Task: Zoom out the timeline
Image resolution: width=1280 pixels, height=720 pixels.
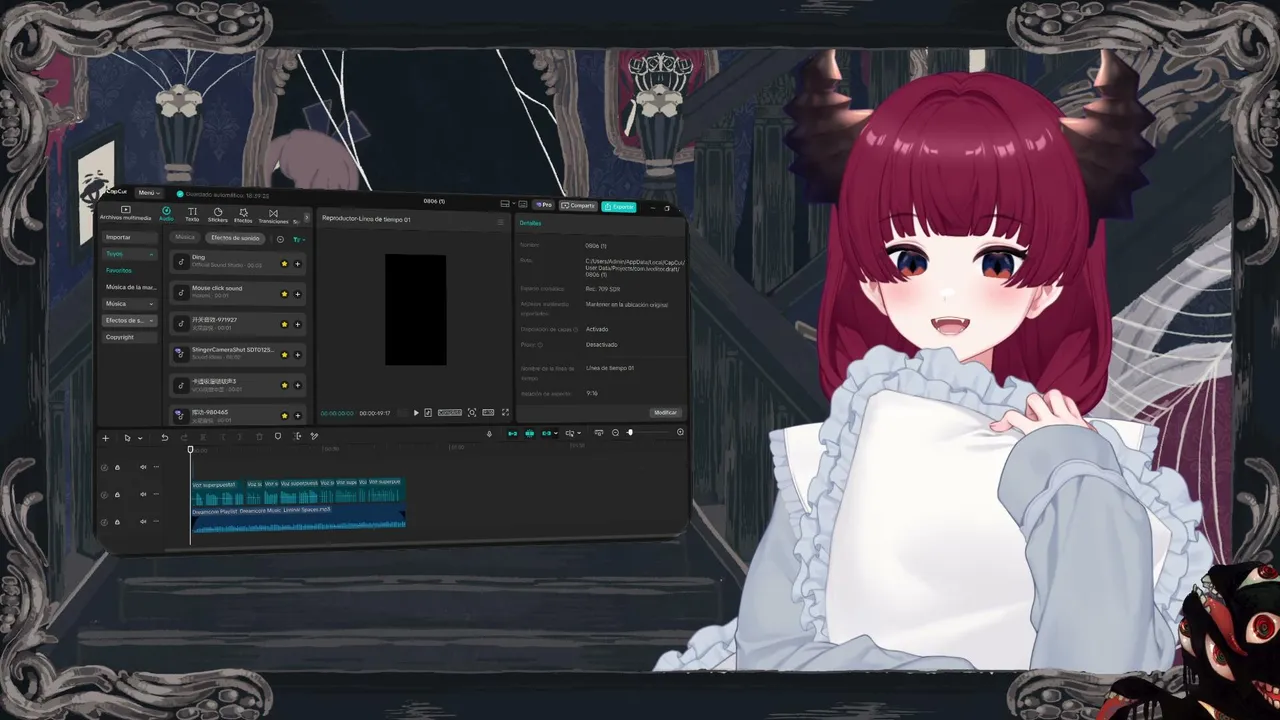Action: (615, 433)
